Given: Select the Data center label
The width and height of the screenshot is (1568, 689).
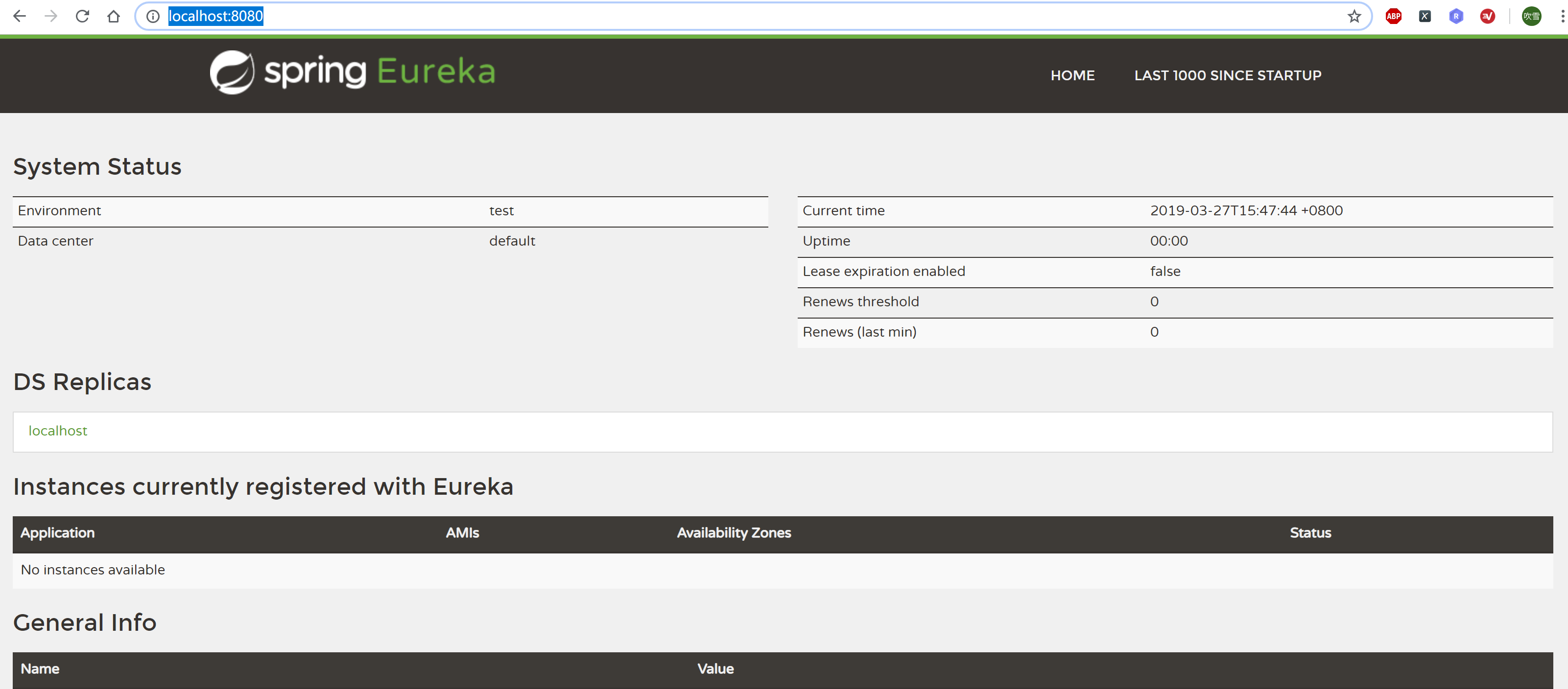Looking at the screenshot, I should [55, 241].
